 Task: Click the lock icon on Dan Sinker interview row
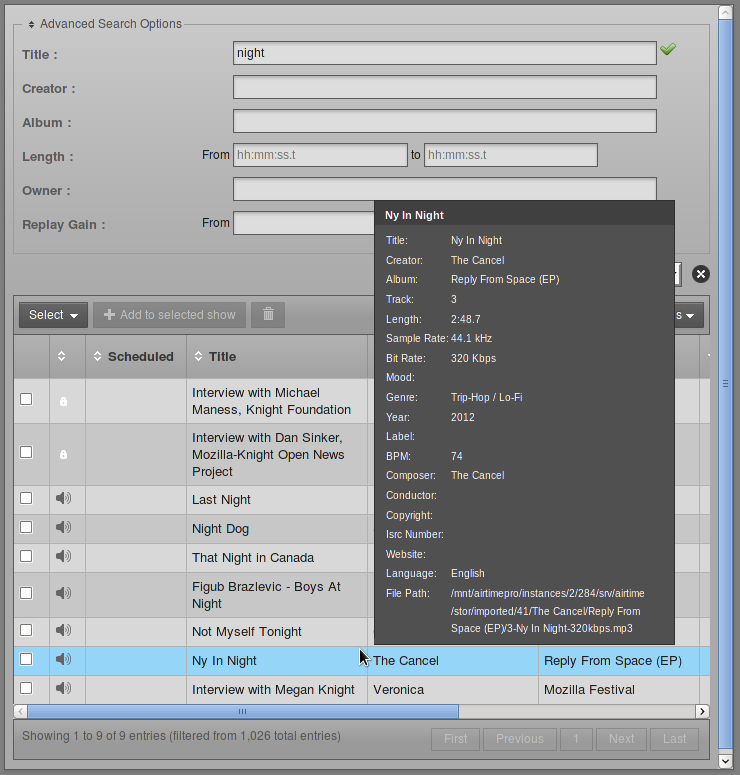click(x=63, y=454)
